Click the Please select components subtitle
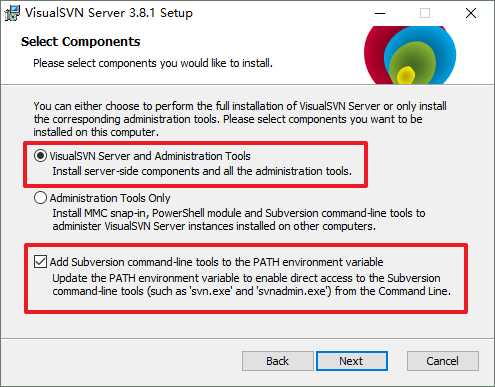The height and width of the screenshot is (387, 495). tap(153, 63)
